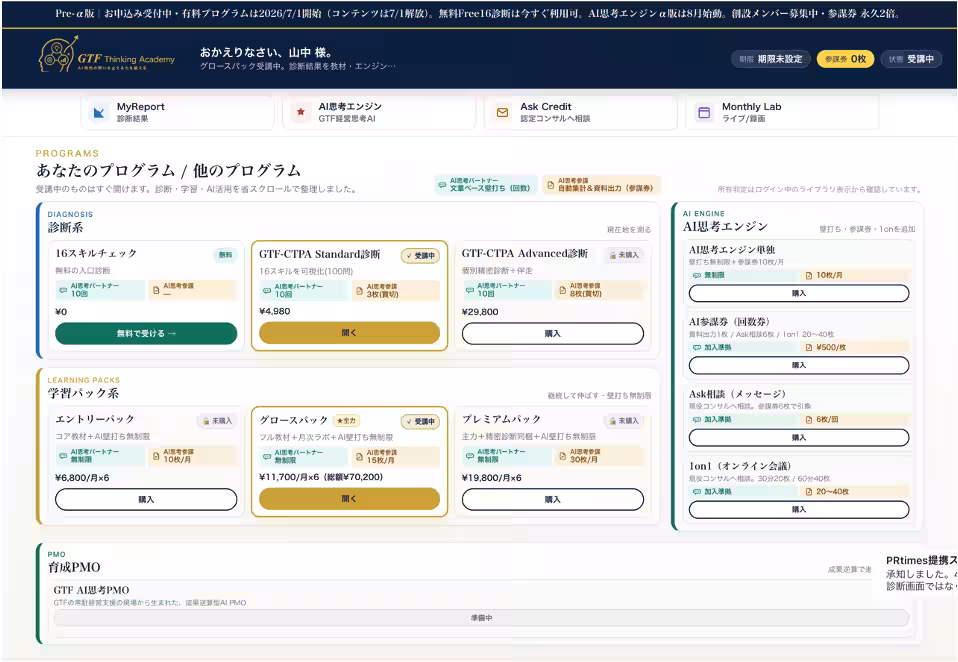Image resolution: width=958 pixels, height=662 pixels.
Task: Purchase 1on1 (オンライン会議) via 購入
Action: click(x=799, y=509)
